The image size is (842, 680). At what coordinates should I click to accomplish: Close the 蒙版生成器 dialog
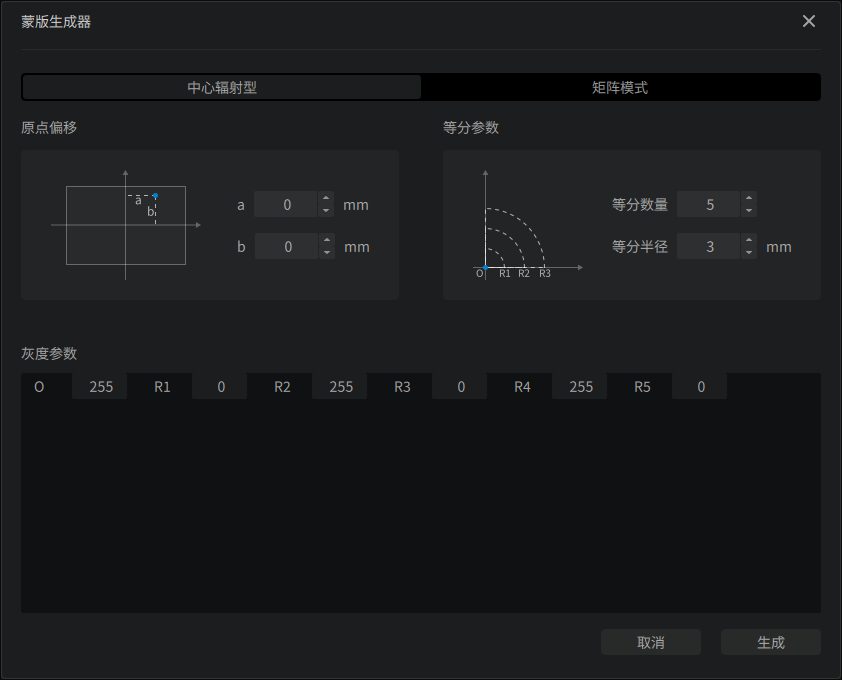point(809,21)
